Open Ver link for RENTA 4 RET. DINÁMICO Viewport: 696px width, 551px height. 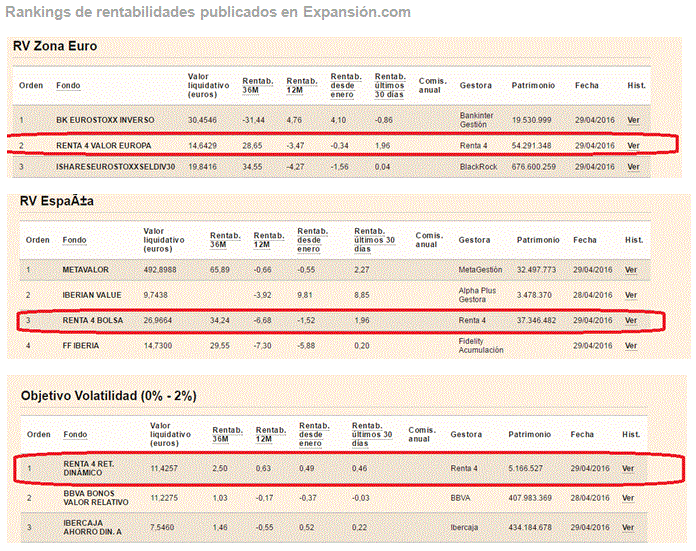(x=628, y=468)
